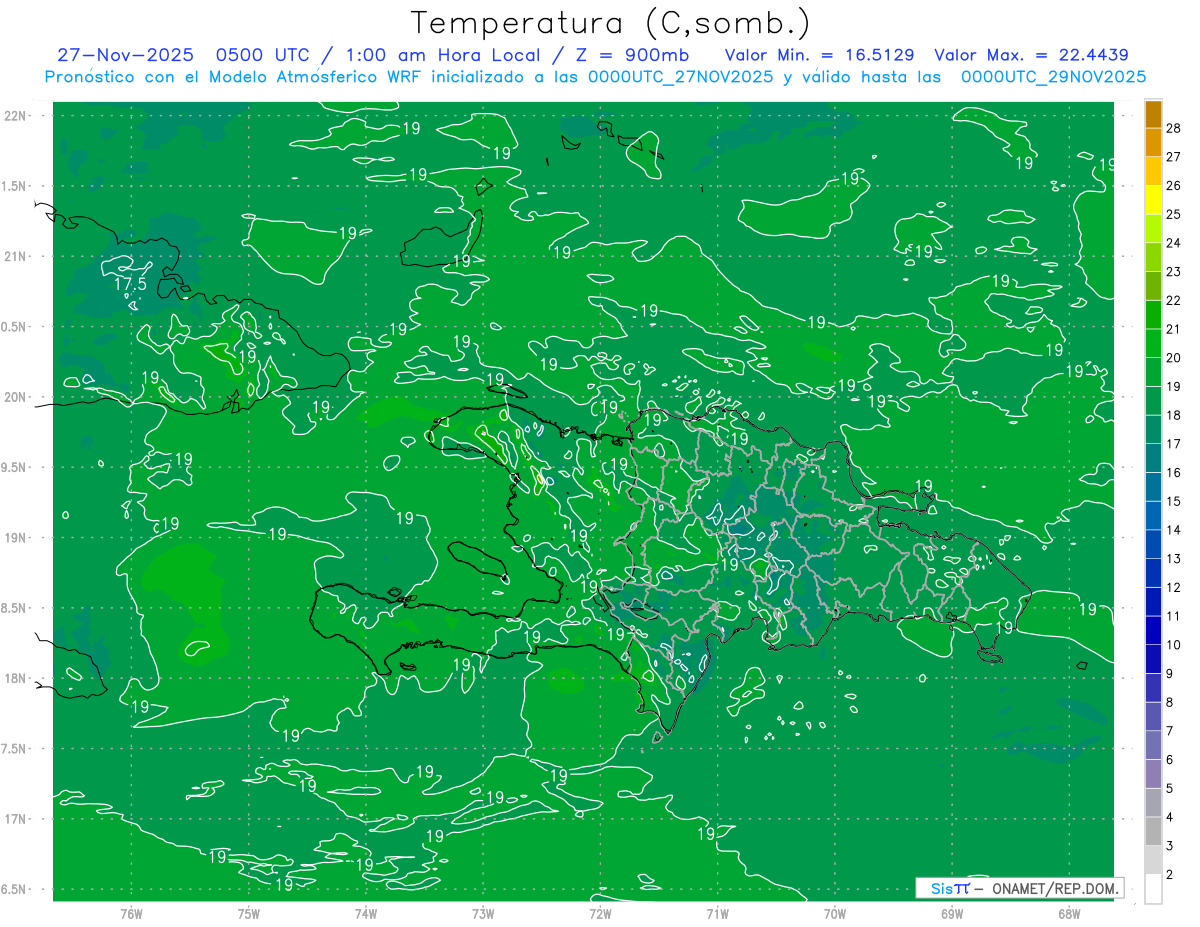Click the color scale label '25'
The width and height of the screenshot is (1200, 927).
coord(1174,214)
